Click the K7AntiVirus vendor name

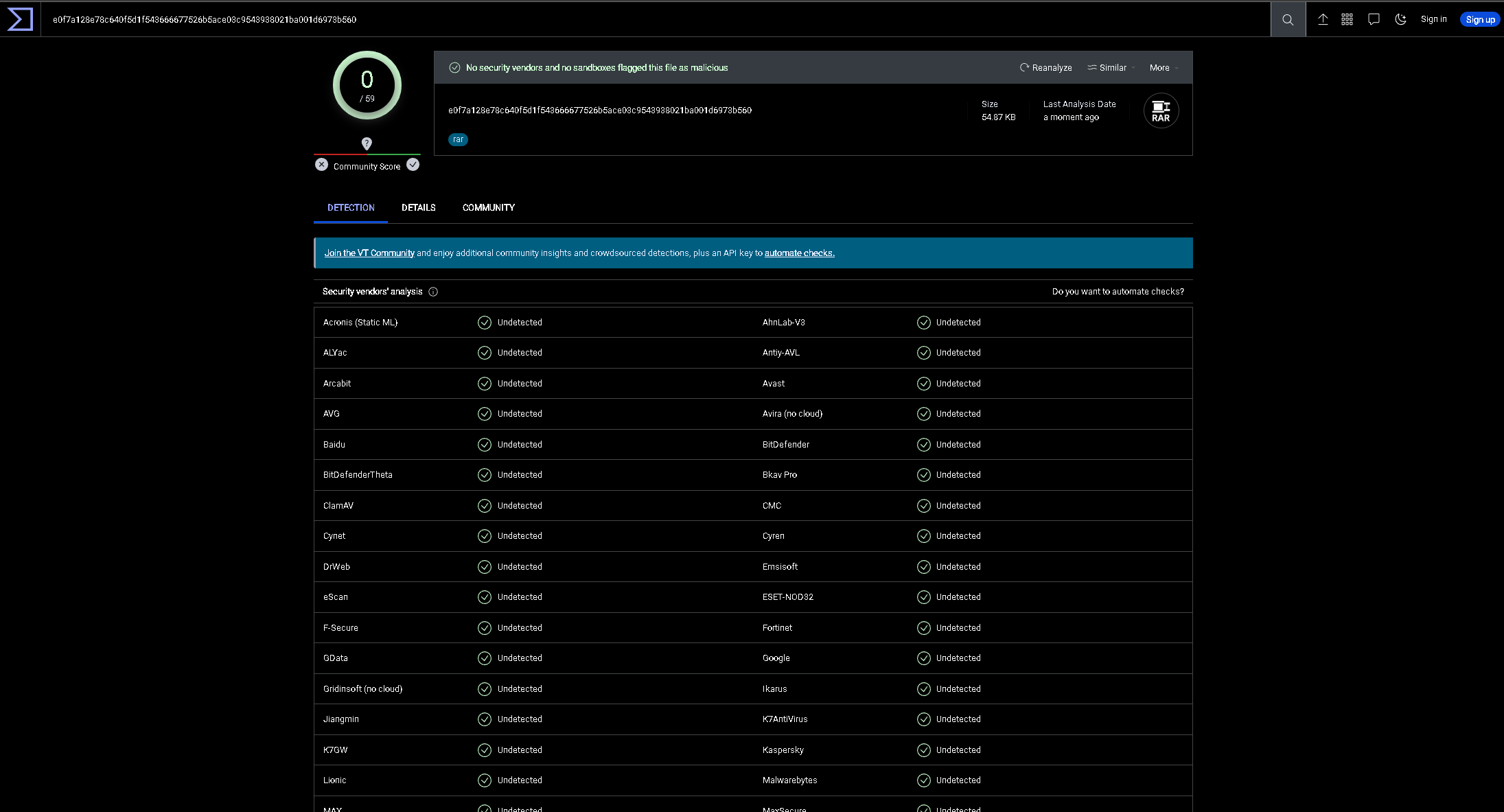tap(785, 719)
